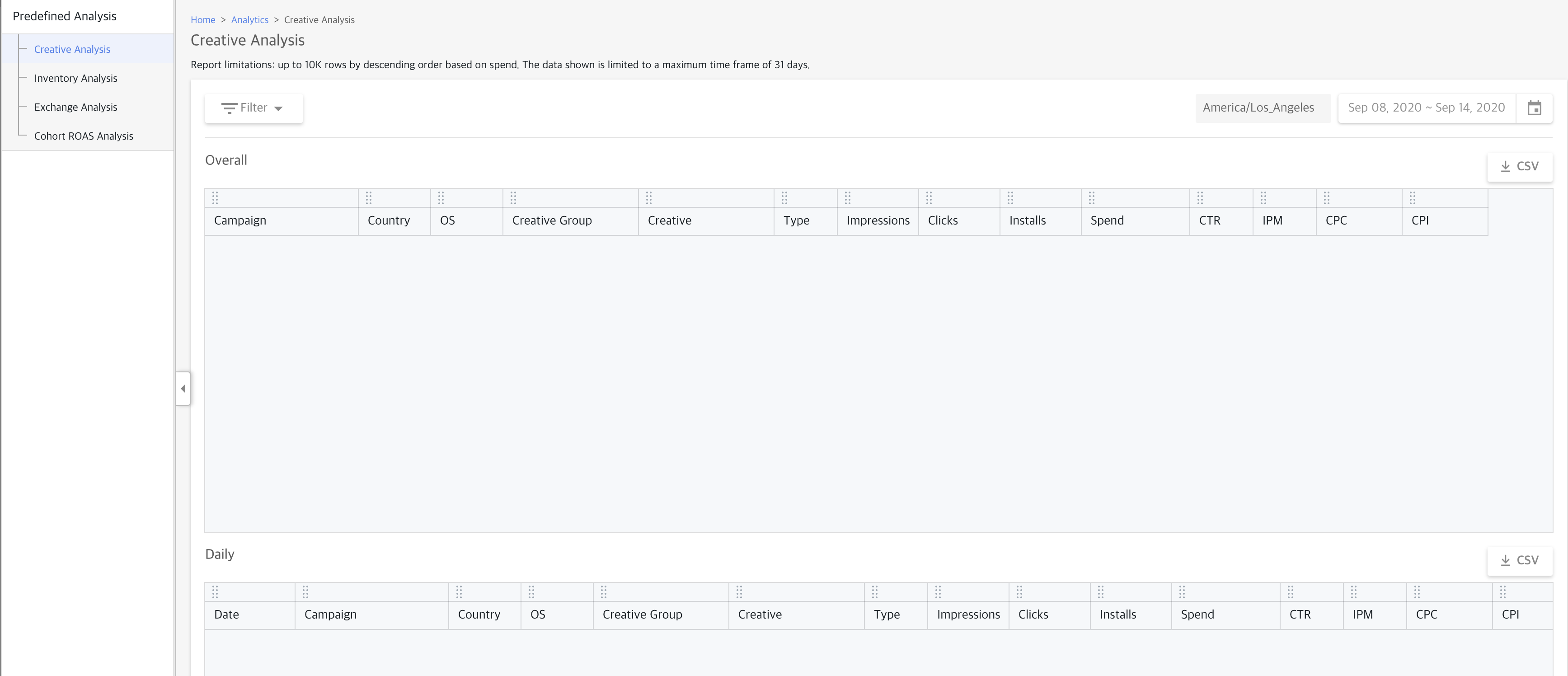Select Creative Analysis sidebar item
Image resolution: width=1568 pixels, height=676 pixels.
72,49
